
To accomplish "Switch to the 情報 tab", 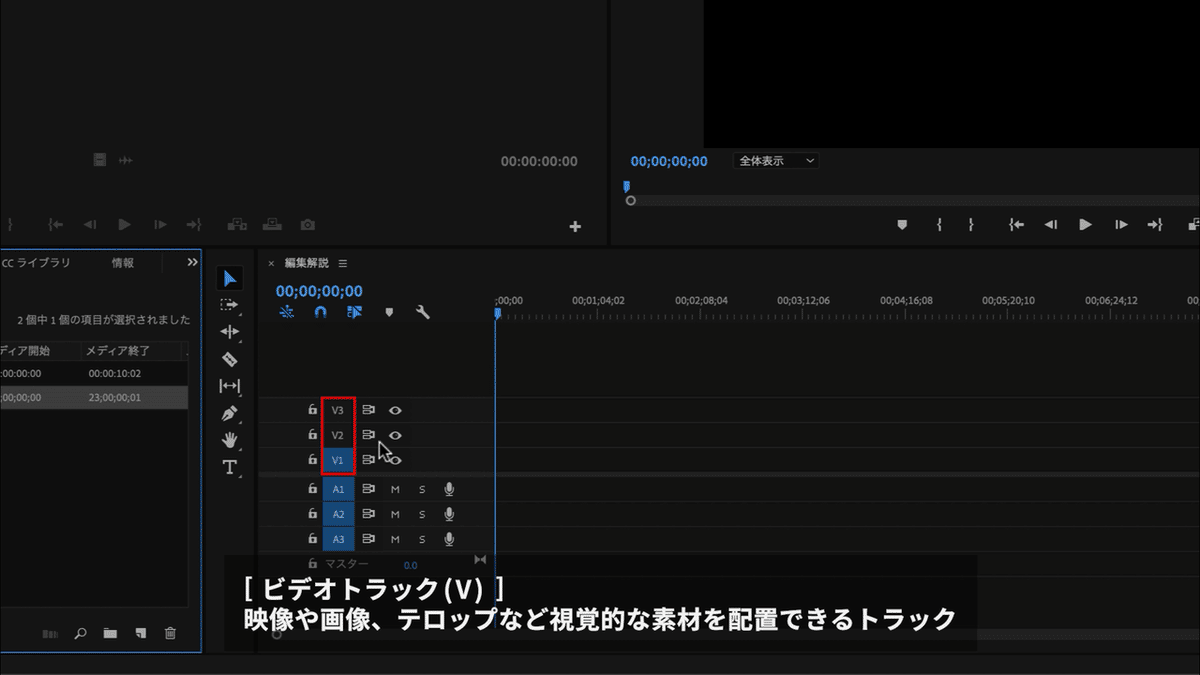I will (x=122, y=262).
